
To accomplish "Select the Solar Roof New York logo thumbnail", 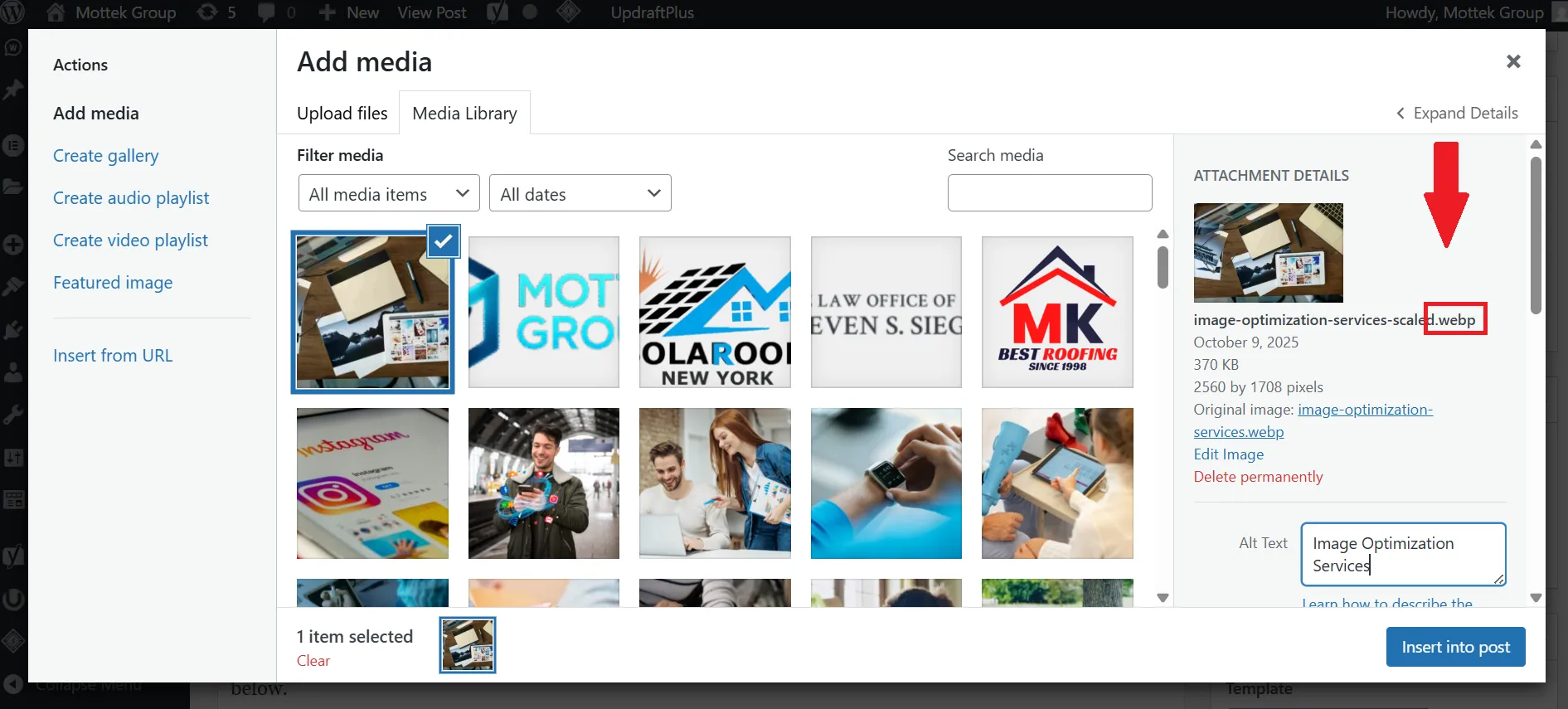I will pos(715,312).
